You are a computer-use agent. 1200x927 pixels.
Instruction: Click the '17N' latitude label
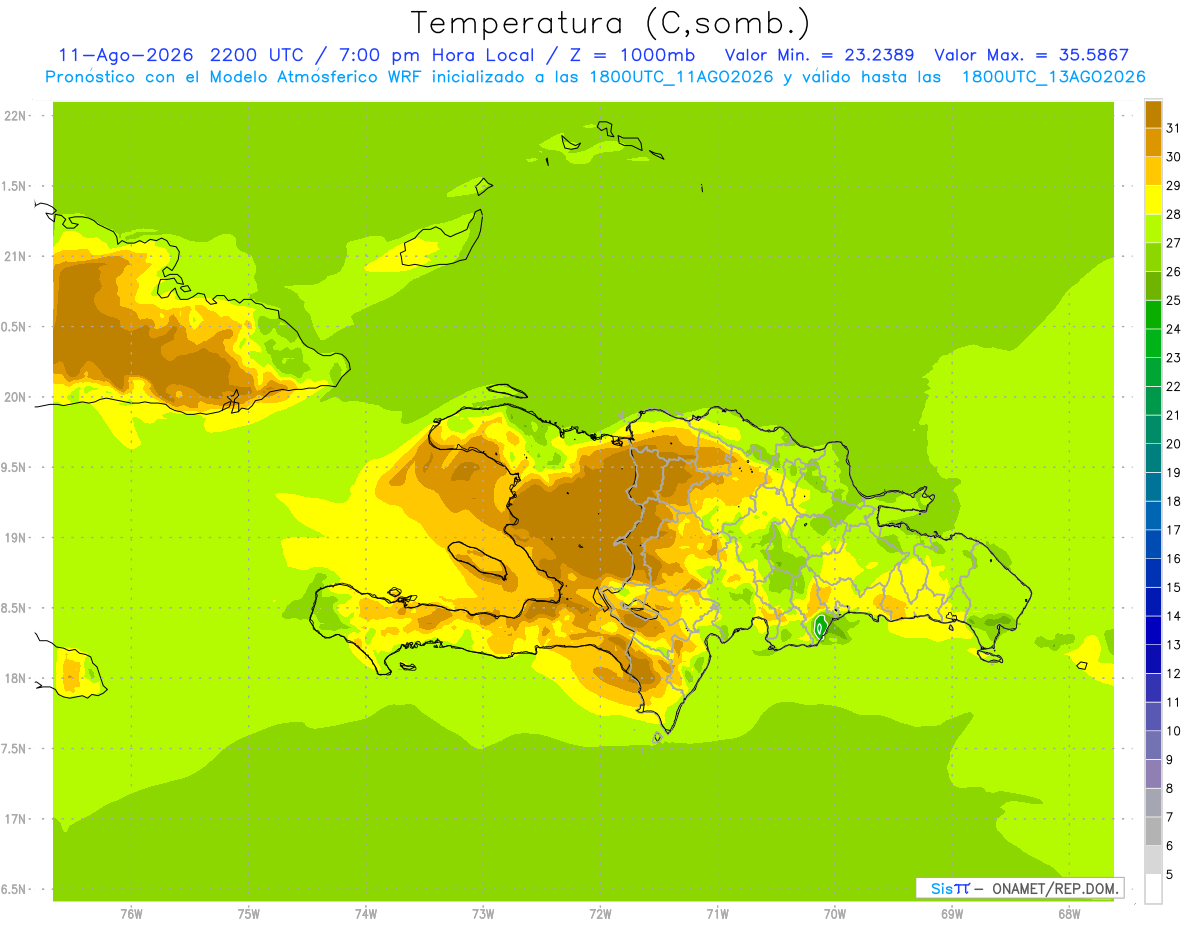click(x=16, y=819)
